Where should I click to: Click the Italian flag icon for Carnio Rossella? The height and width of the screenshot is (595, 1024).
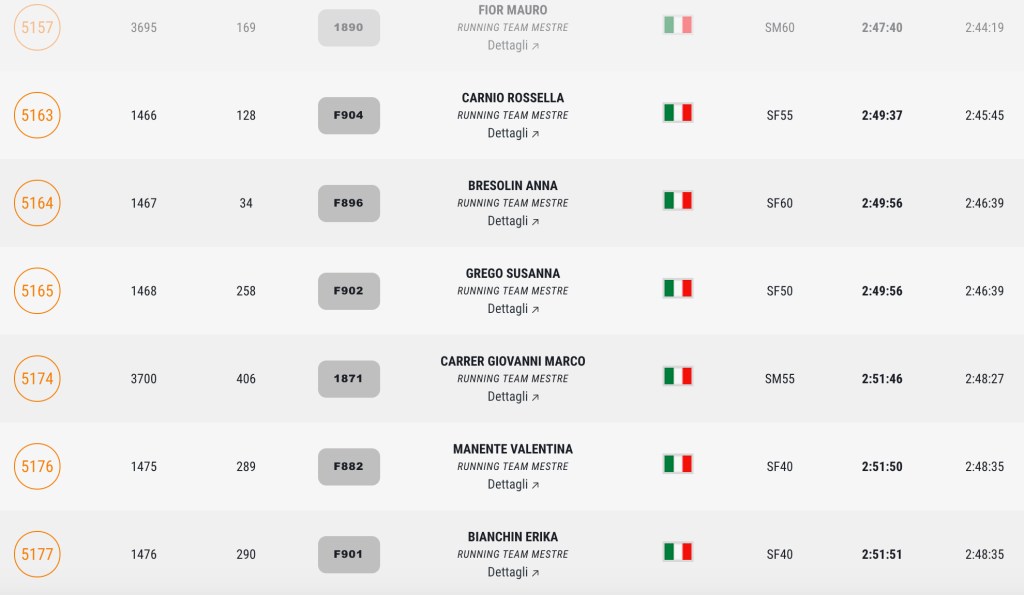coord(678,113)
